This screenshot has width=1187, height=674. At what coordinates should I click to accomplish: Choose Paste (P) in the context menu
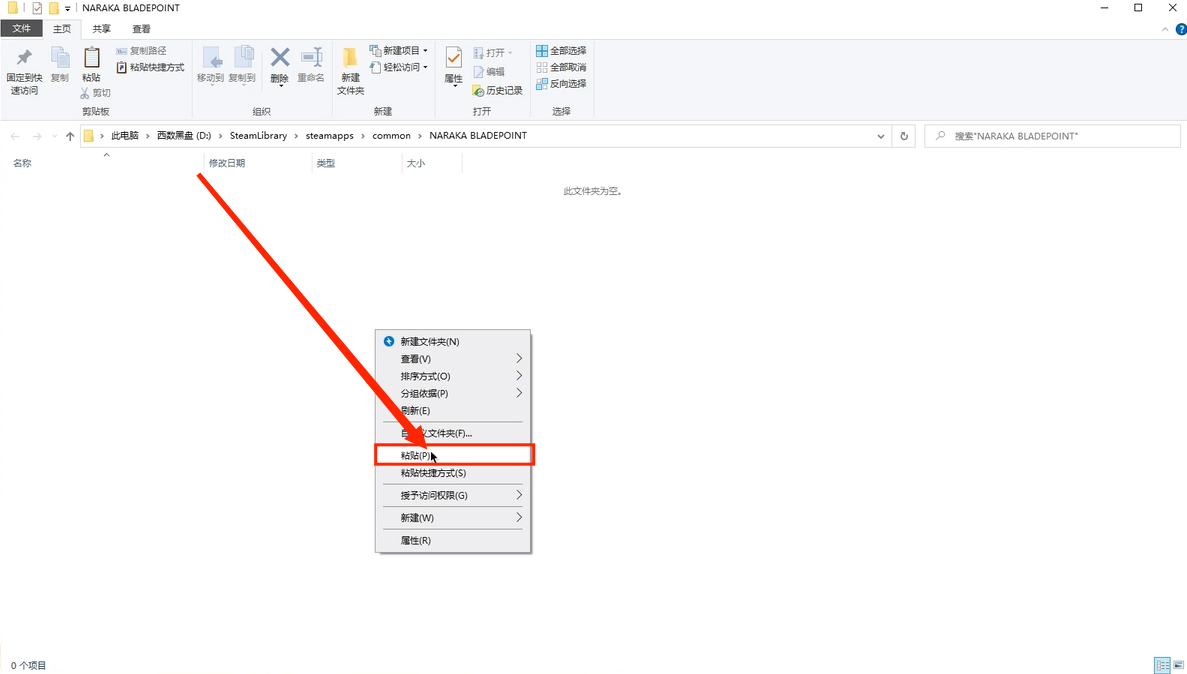453,455
